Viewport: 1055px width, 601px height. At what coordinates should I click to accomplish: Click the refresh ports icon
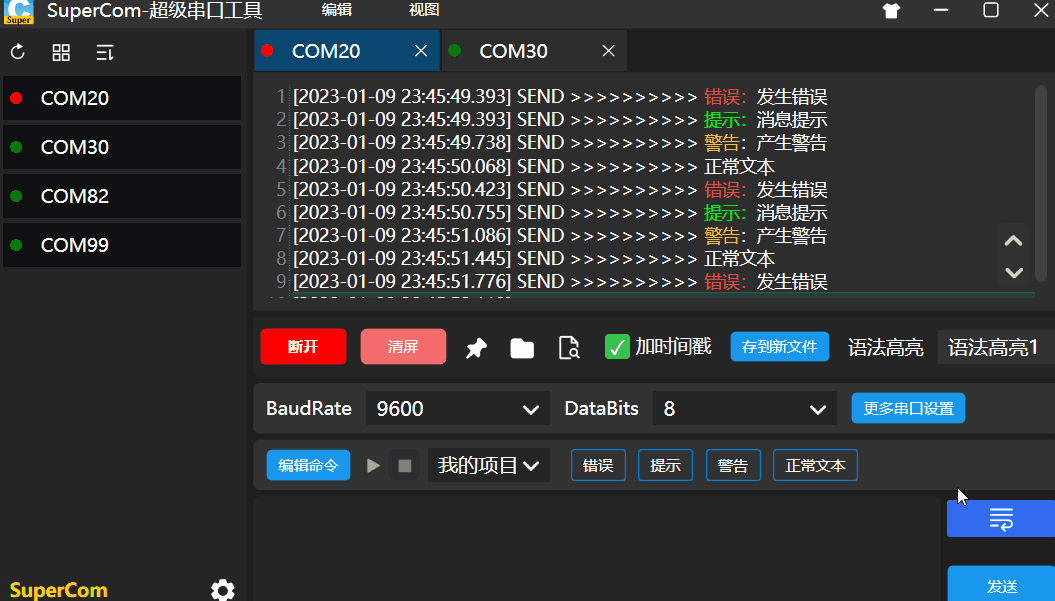click(x=17, y=52)
